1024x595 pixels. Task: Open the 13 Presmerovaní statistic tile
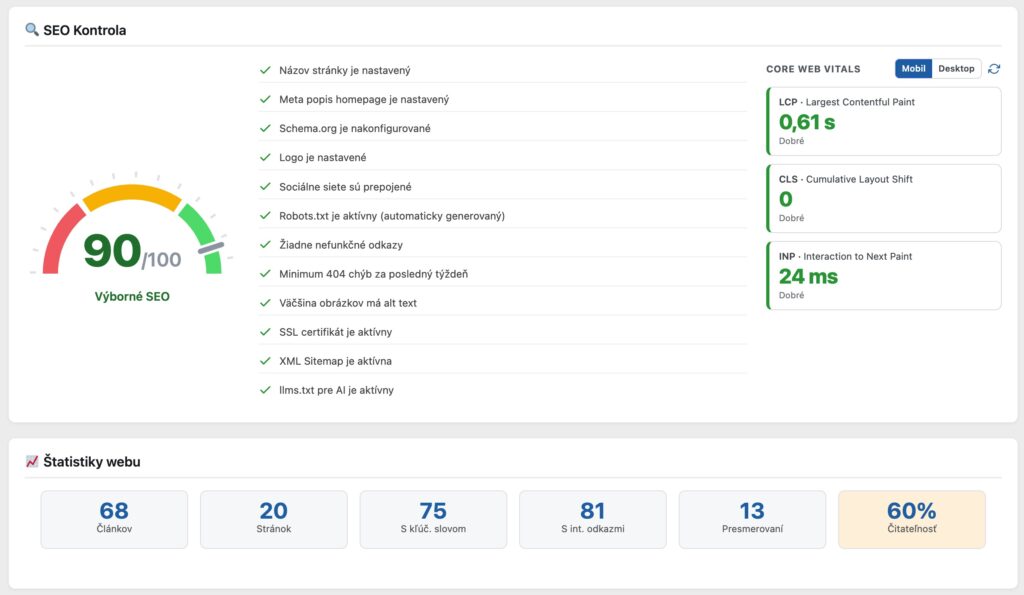[x=752, y=519]
